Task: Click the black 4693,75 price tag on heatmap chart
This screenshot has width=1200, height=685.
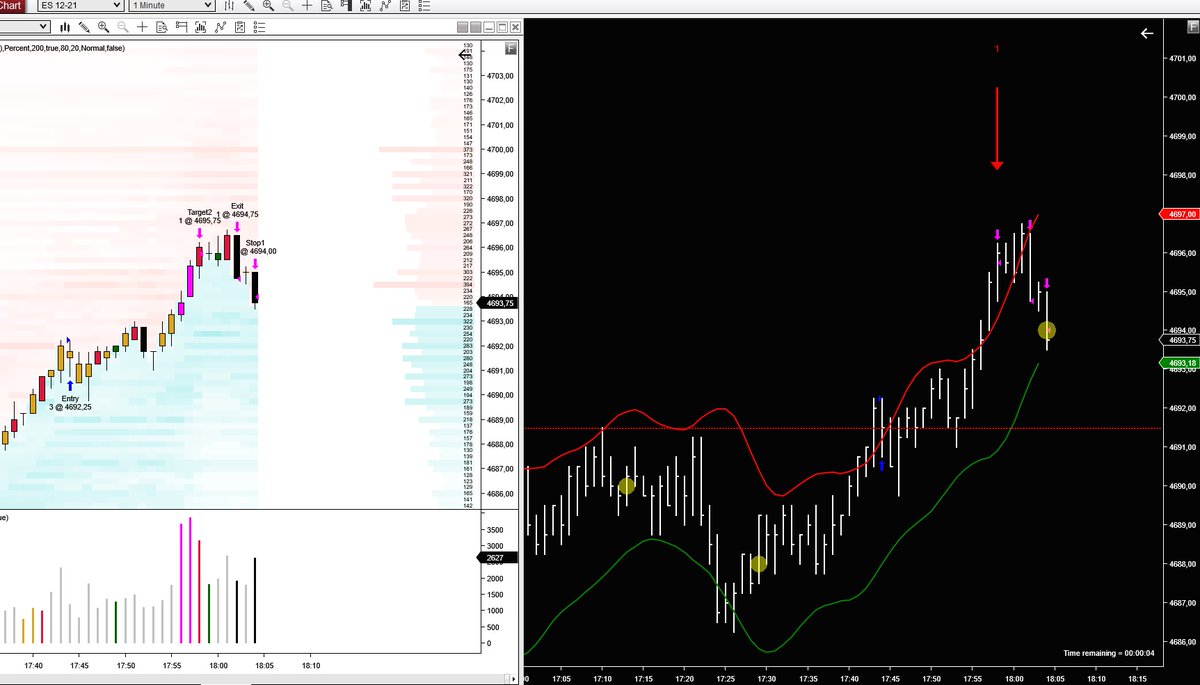Action: 499,303
